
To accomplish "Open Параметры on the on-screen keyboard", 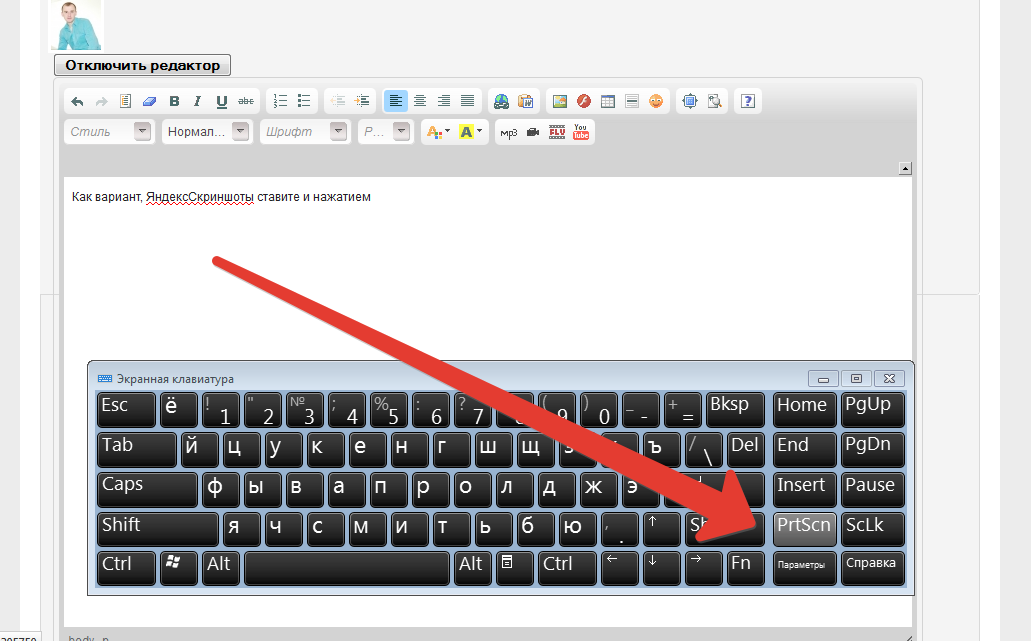I will 804,569.
